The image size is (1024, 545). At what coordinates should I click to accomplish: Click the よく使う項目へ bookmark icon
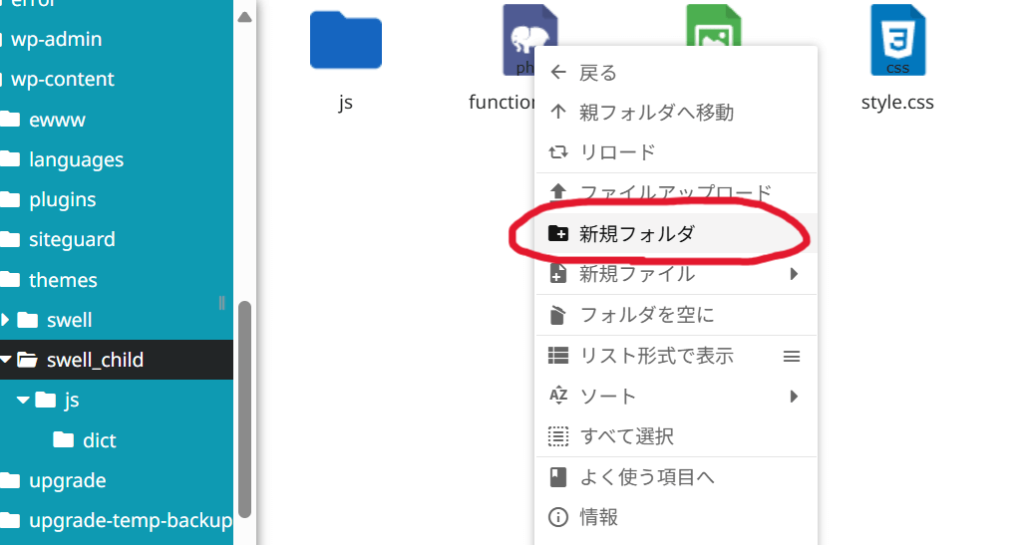pyautogui.click(x=558, y=477)
